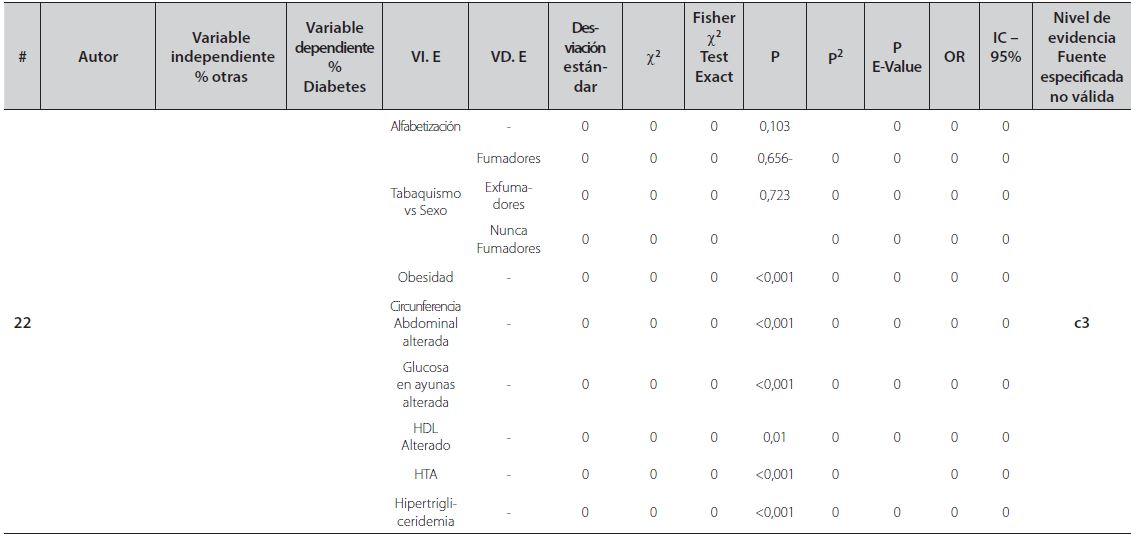Image resolution: width=1131 pixels, height=535 pixels.
Task: Click the OR column header
Action: [x=954, y=57]
